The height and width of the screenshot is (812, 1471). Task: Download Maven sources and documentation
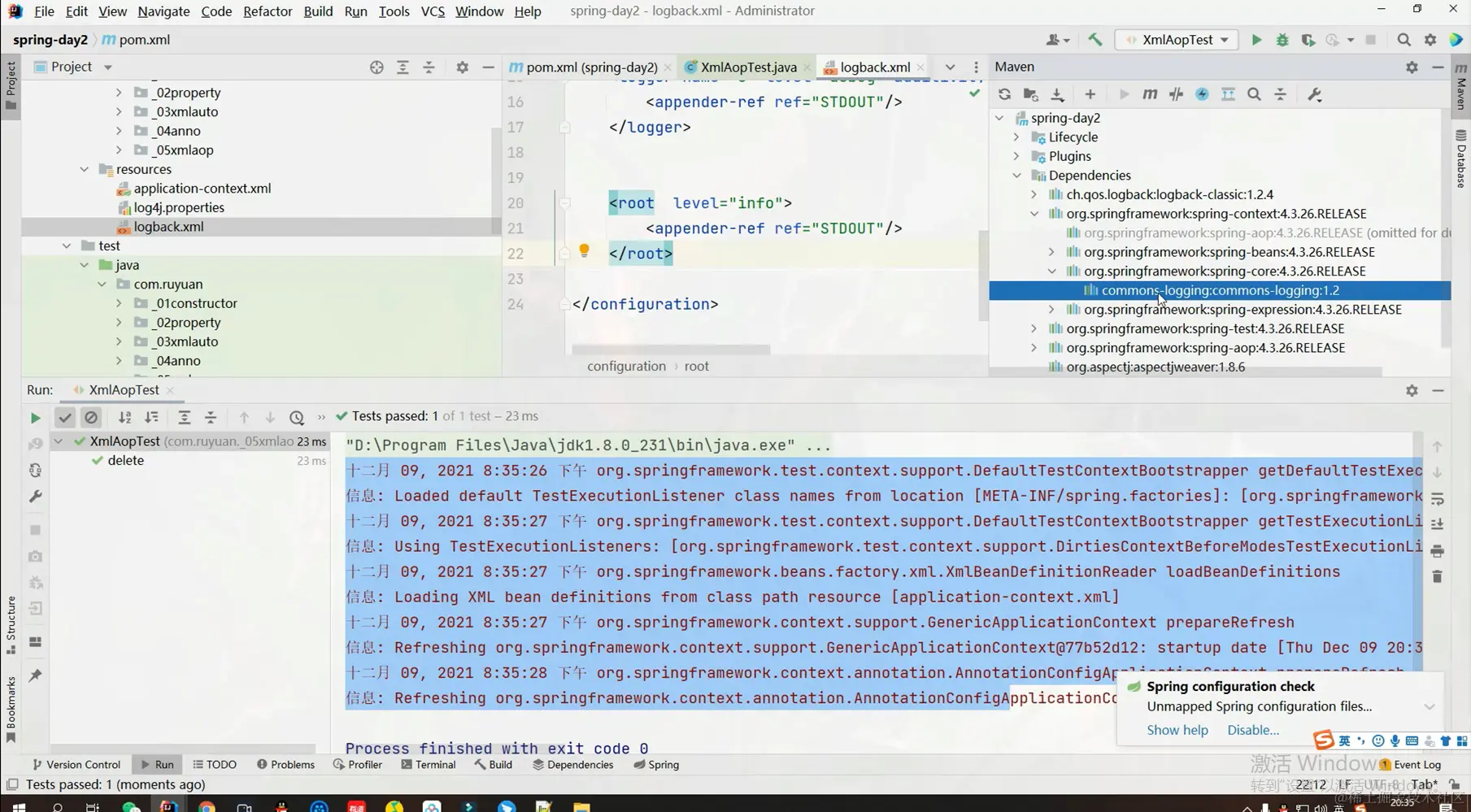[x=1057, y=94]
